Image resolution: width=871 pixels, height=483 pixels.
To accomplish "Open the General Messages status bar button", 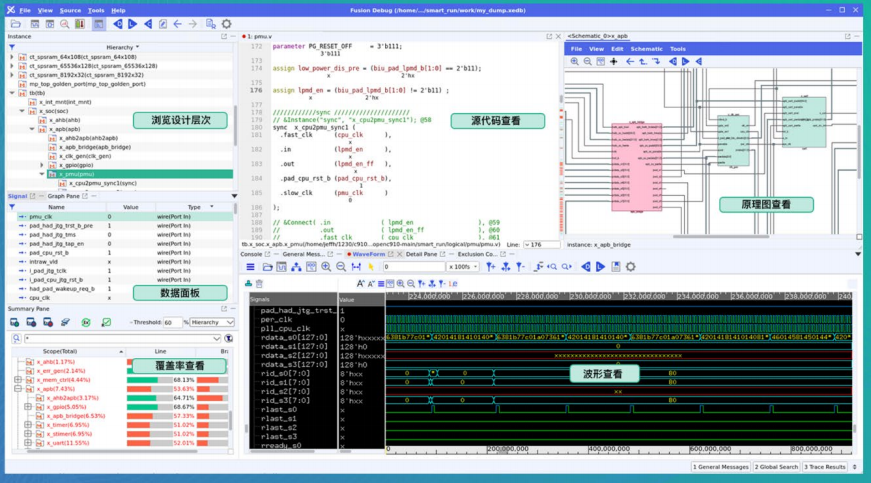I will tap(721, 467).
